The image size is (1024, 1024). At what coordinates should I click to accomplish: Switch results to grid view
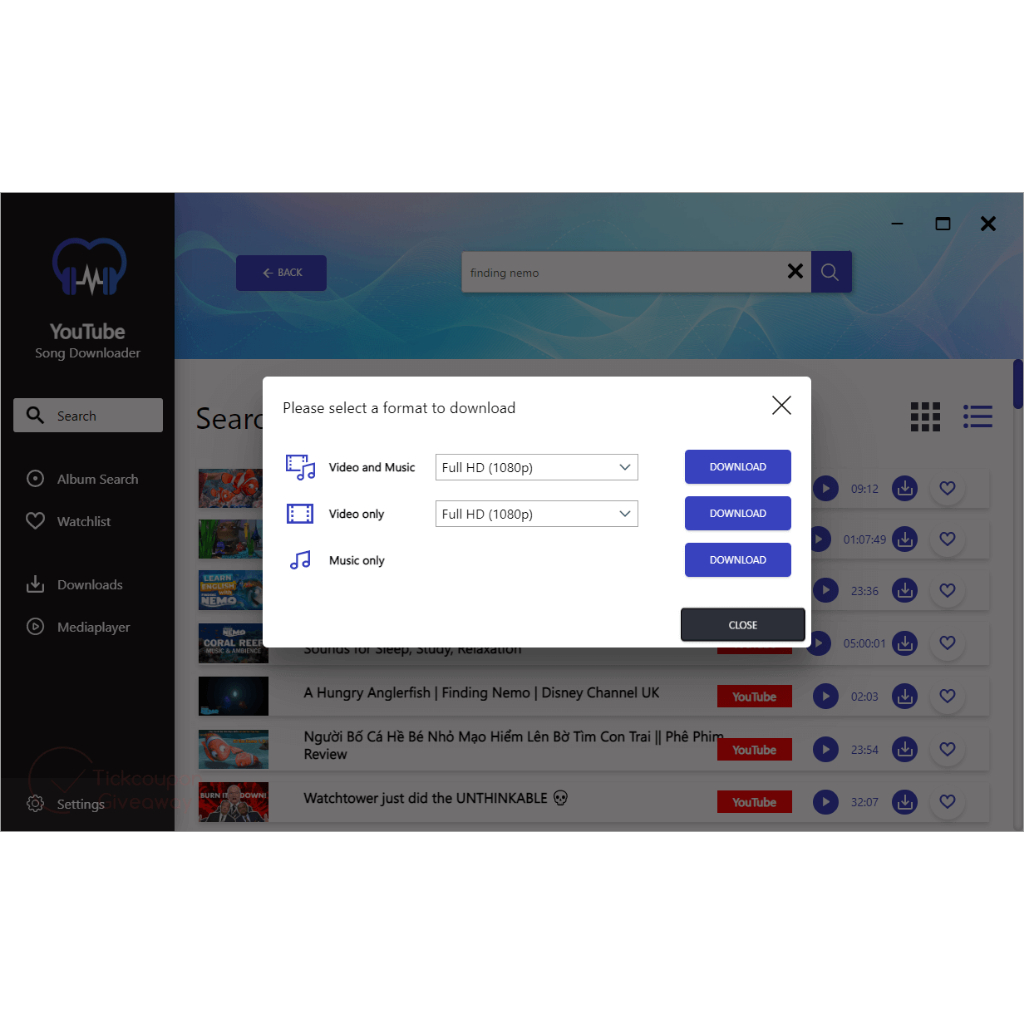[925, 417]
